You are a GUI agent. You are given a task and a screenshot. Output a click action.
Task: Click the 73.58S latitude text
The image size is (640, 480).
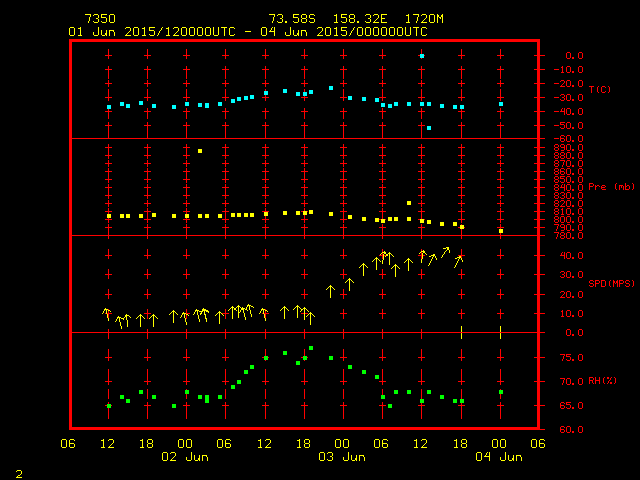point(289,19)
